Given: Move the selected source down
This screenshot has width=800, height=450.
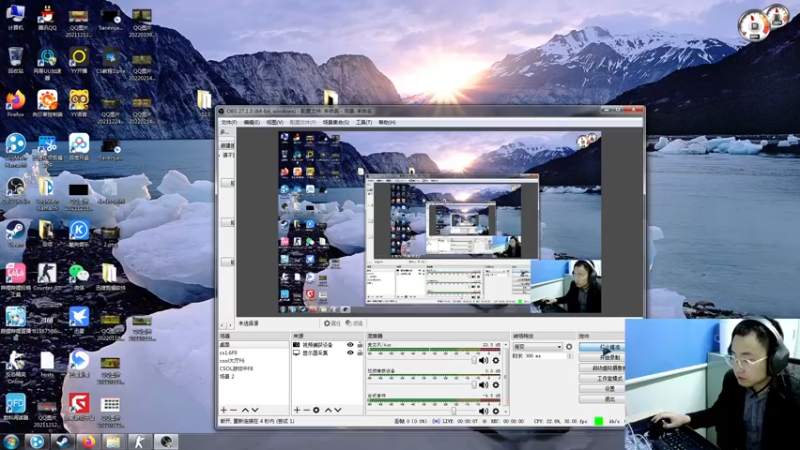Looking at the screenshot, I should pos(338,410).
